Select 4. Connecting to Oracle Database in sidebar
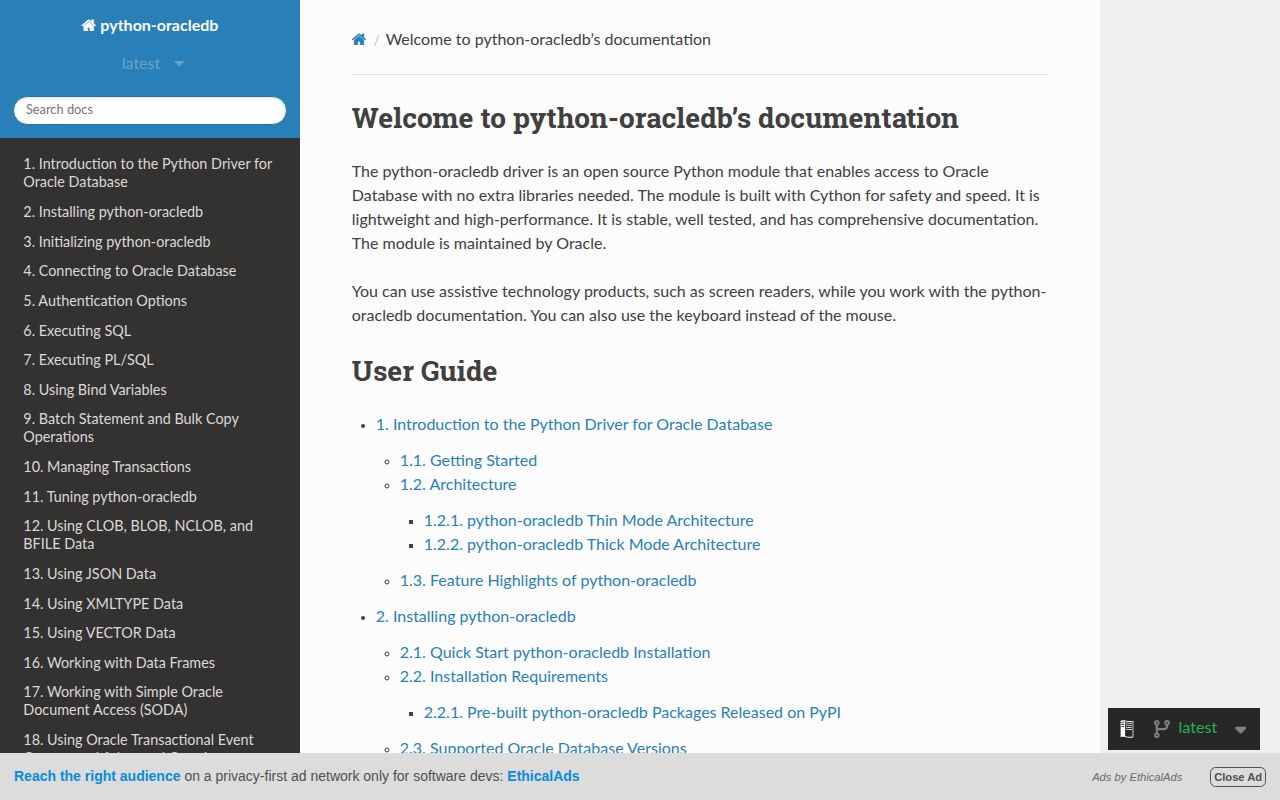Screen dimensions: 1280x800 (150, 271)
